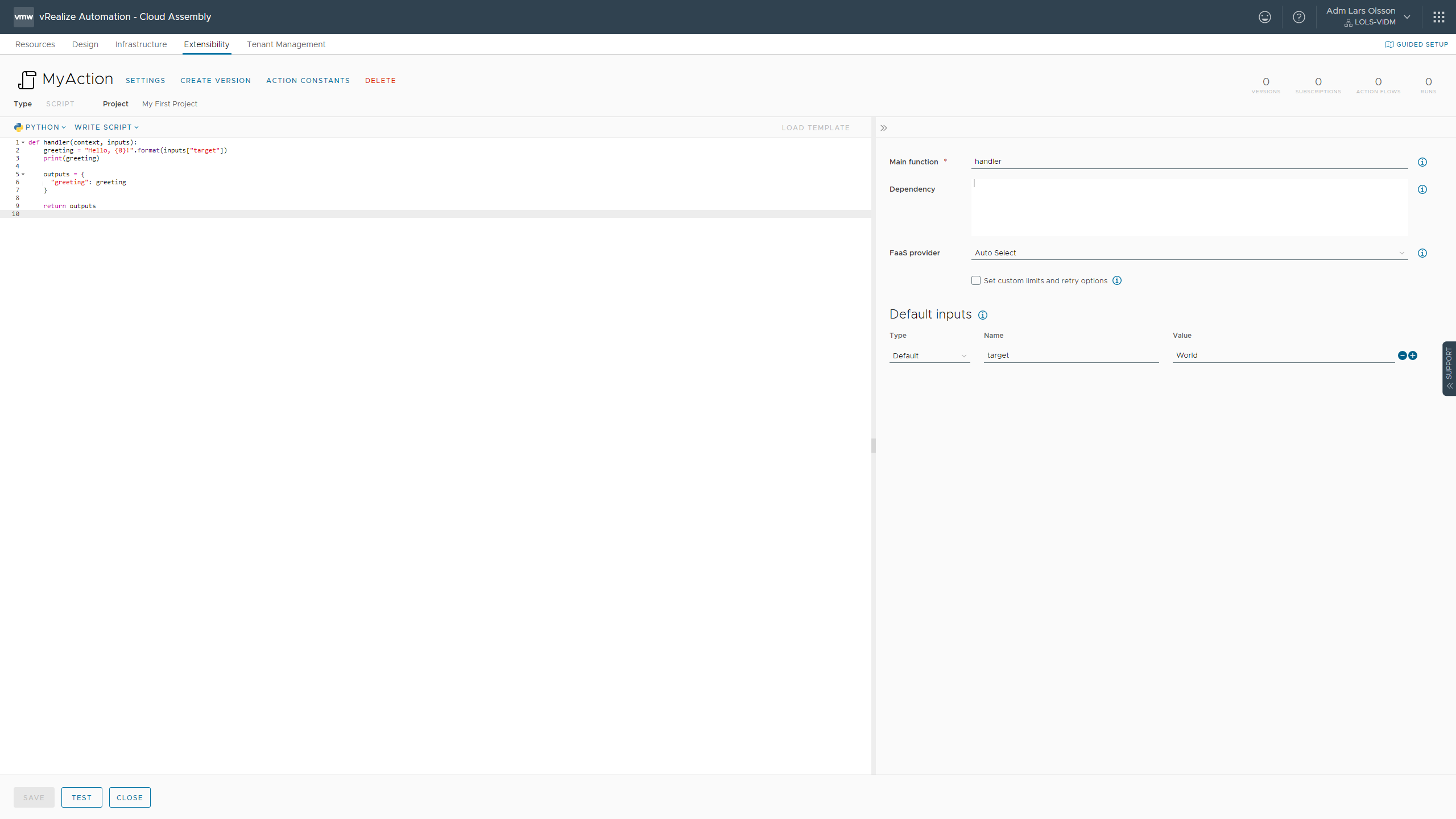Screen dimensions: 1456x819
Task: Click the input Name field target
Action: 1071,355
